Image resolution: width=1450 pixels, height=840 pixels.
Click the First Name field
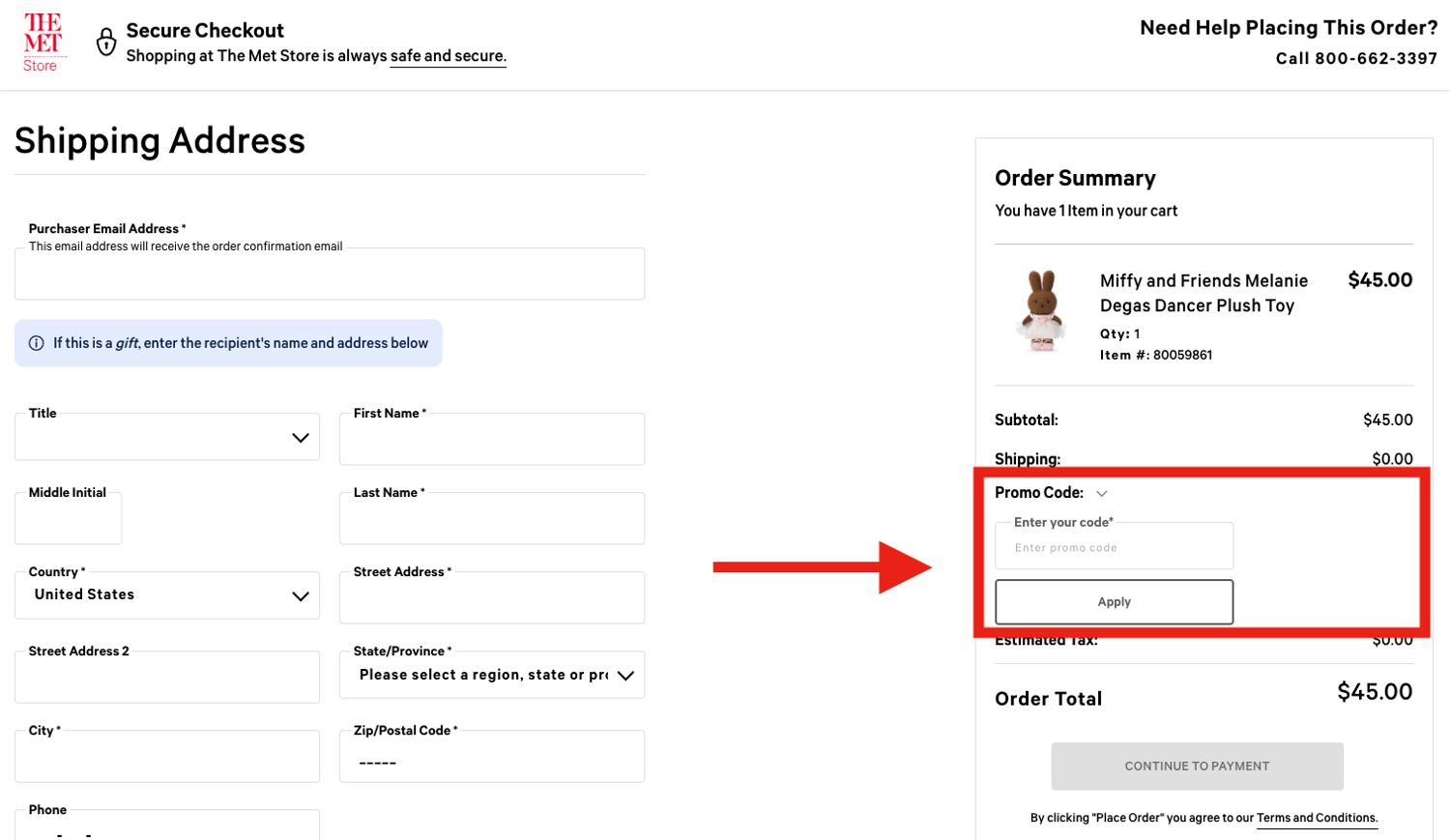[491, 441]
